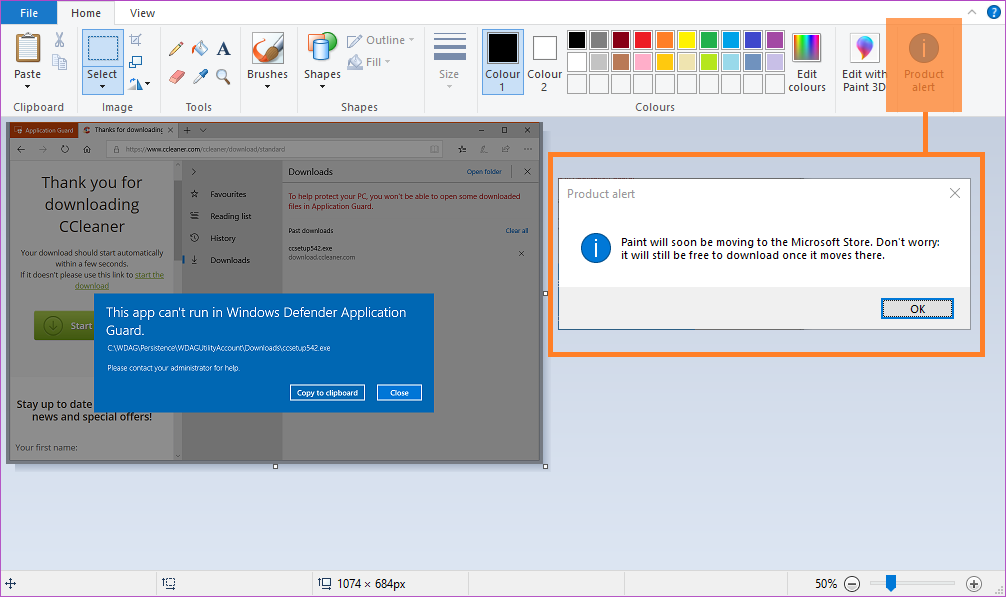The image size is (1006, 597).
Task: Click the zoom slider handle
Action: coord(891,583)
